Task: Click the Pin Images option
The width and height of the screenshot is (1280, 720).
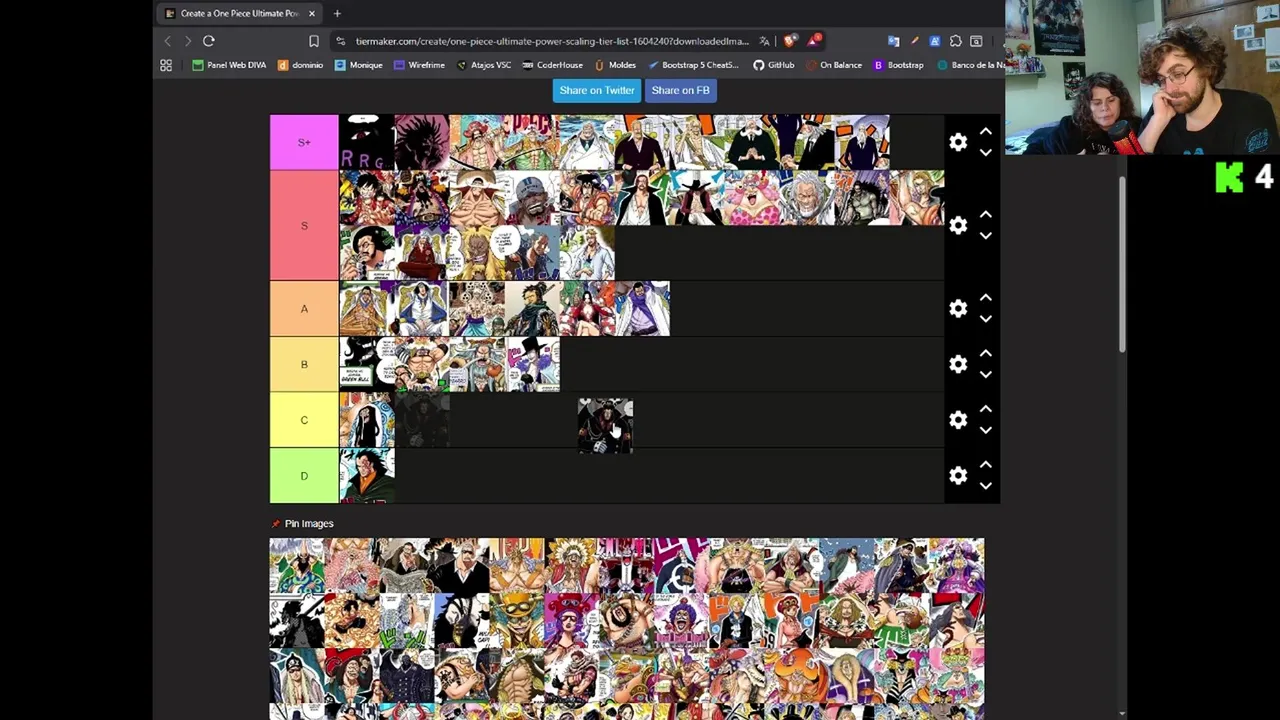Action: [x=302, y=523]
